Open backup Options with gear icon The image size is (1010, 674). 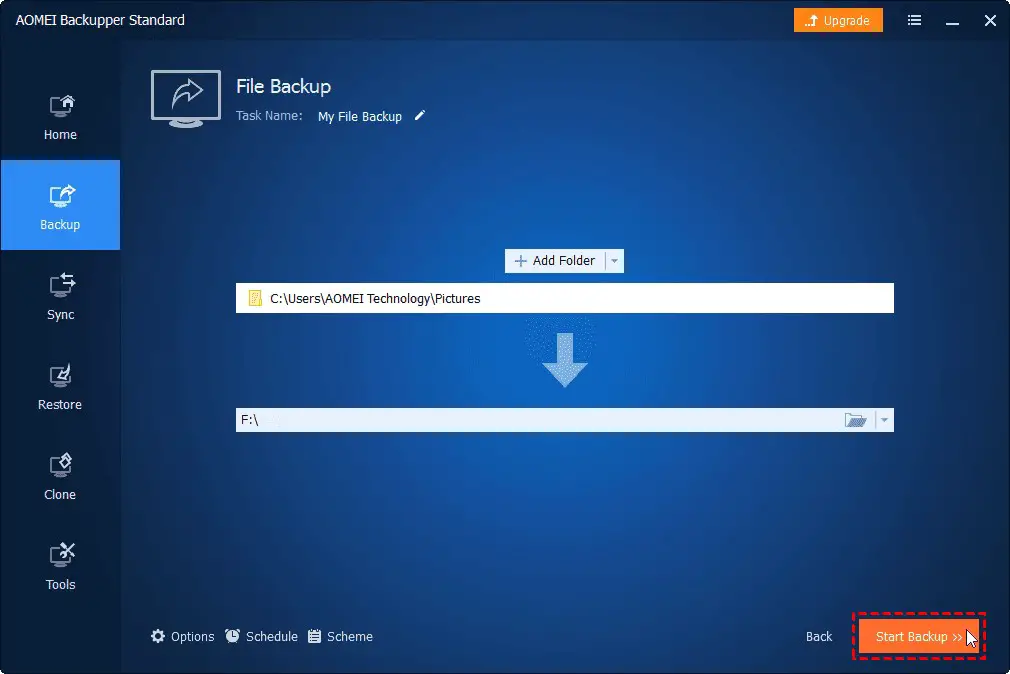[182, 637]
